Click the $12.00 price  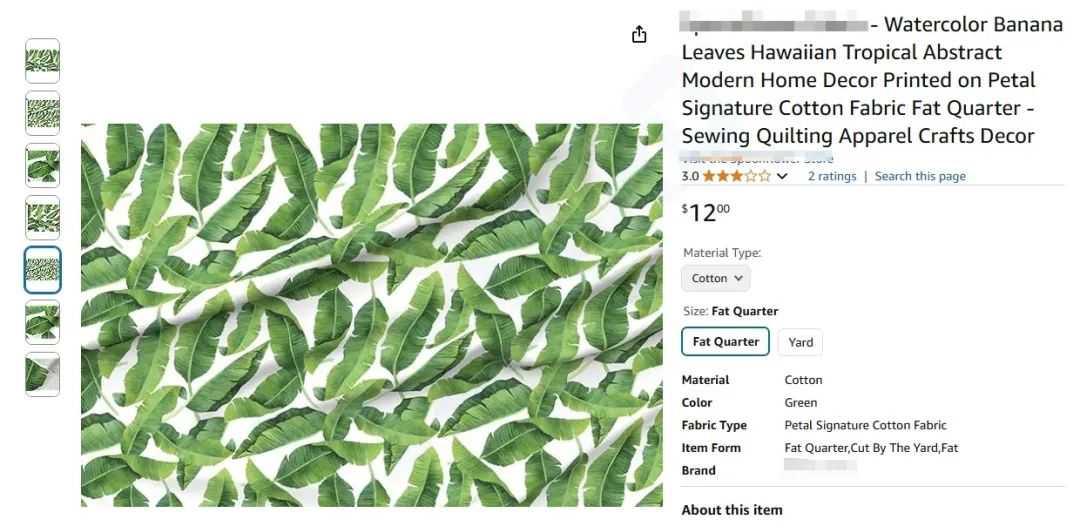click(x=706, y=212)
